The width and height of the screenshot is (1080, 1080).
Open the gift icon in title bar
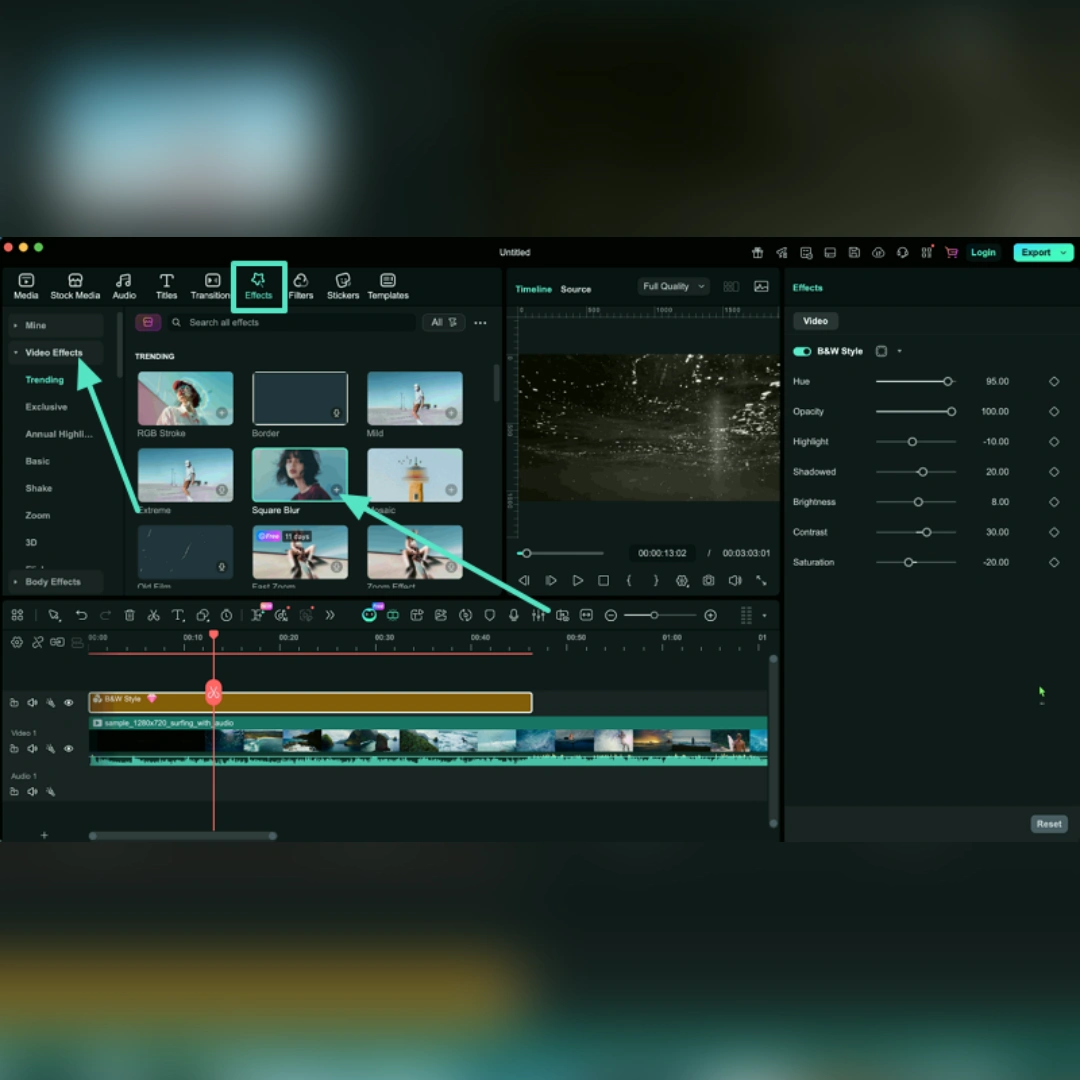click(757, 253)
